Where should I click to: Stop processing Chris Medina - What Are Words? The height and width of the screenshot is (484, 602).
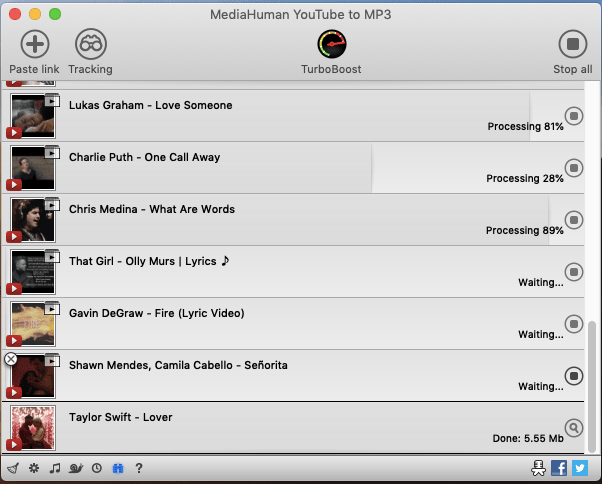coord(574,220)
